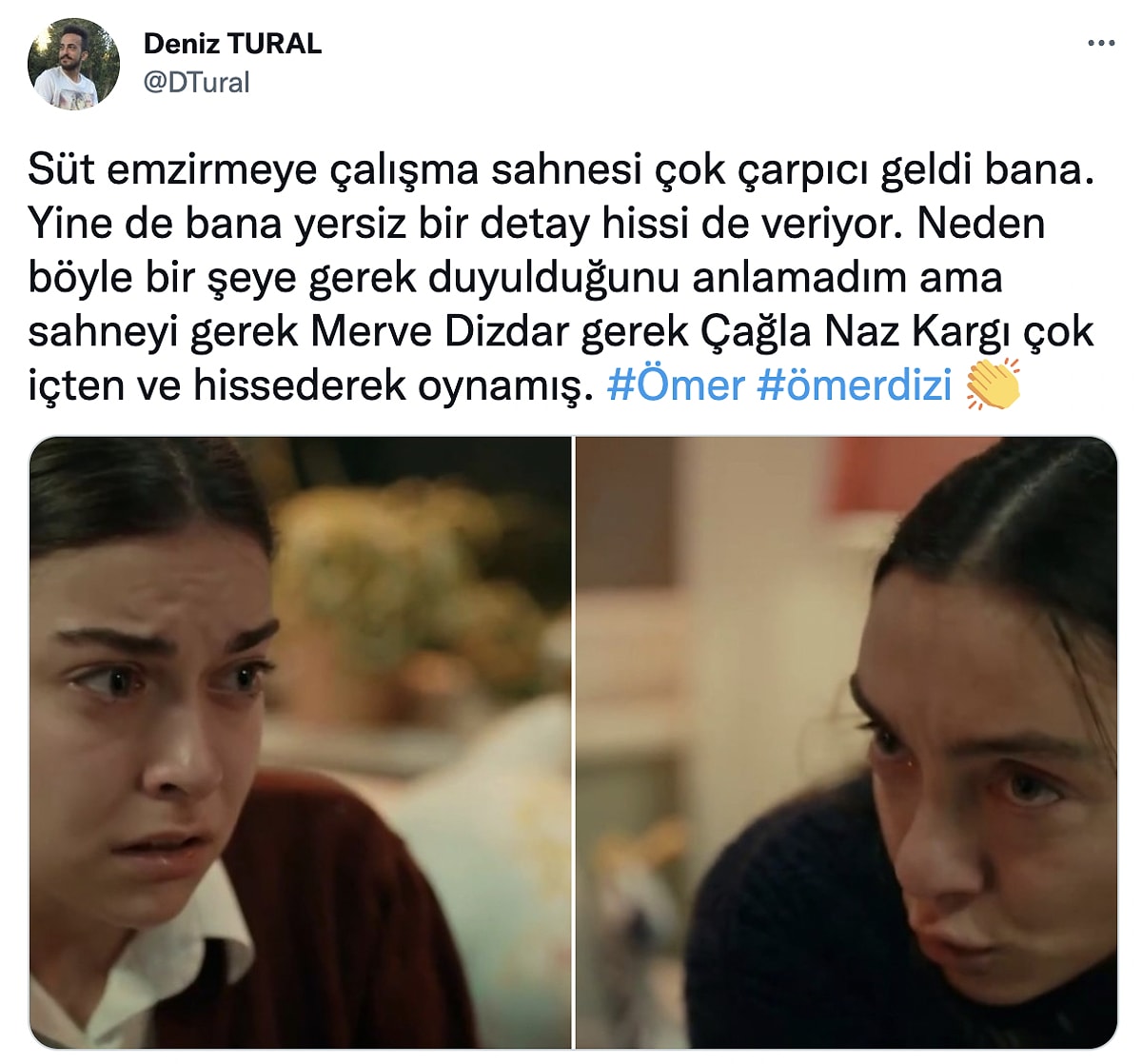
Task: Open the three-dot more options menu
Action: tap(1101, 43)
